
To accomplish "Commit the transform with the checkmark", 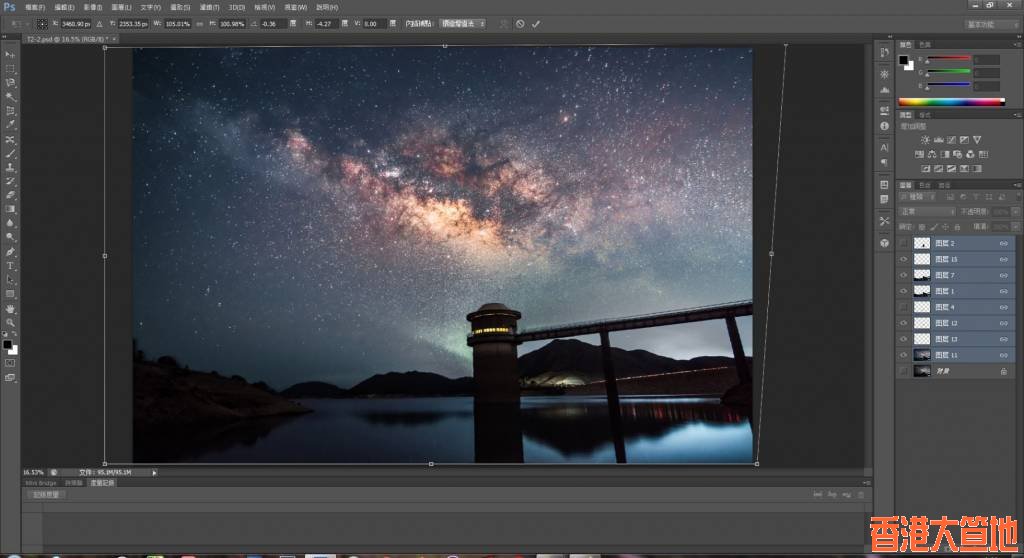I will (536, 24).
